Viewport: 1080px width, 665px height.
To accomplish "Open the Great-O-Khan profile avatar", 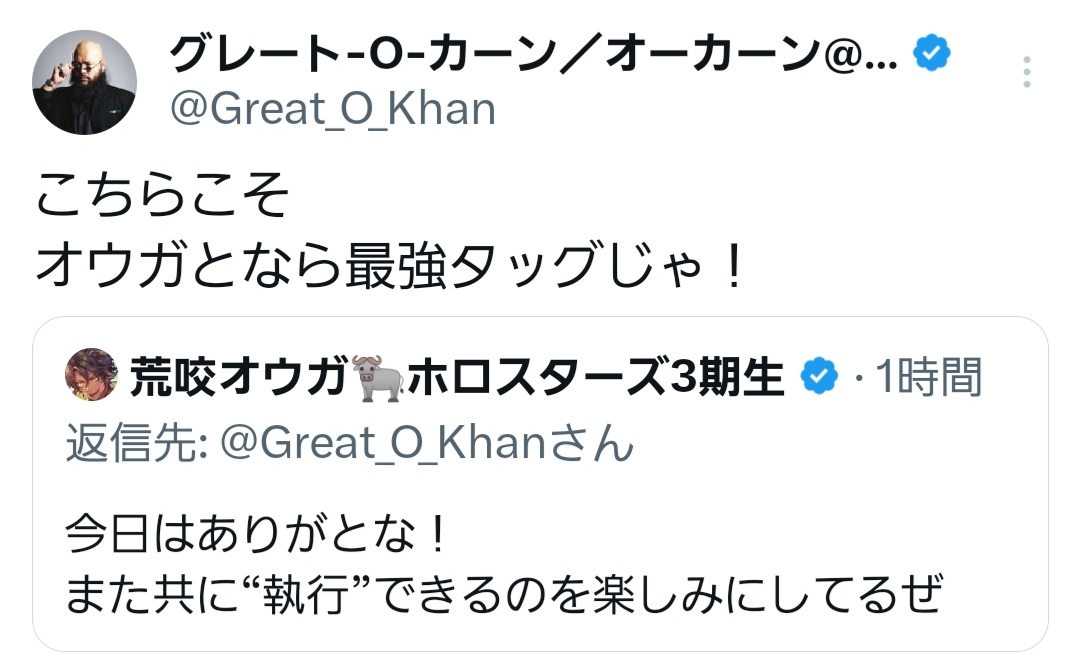I will click(x=83, y=82).
